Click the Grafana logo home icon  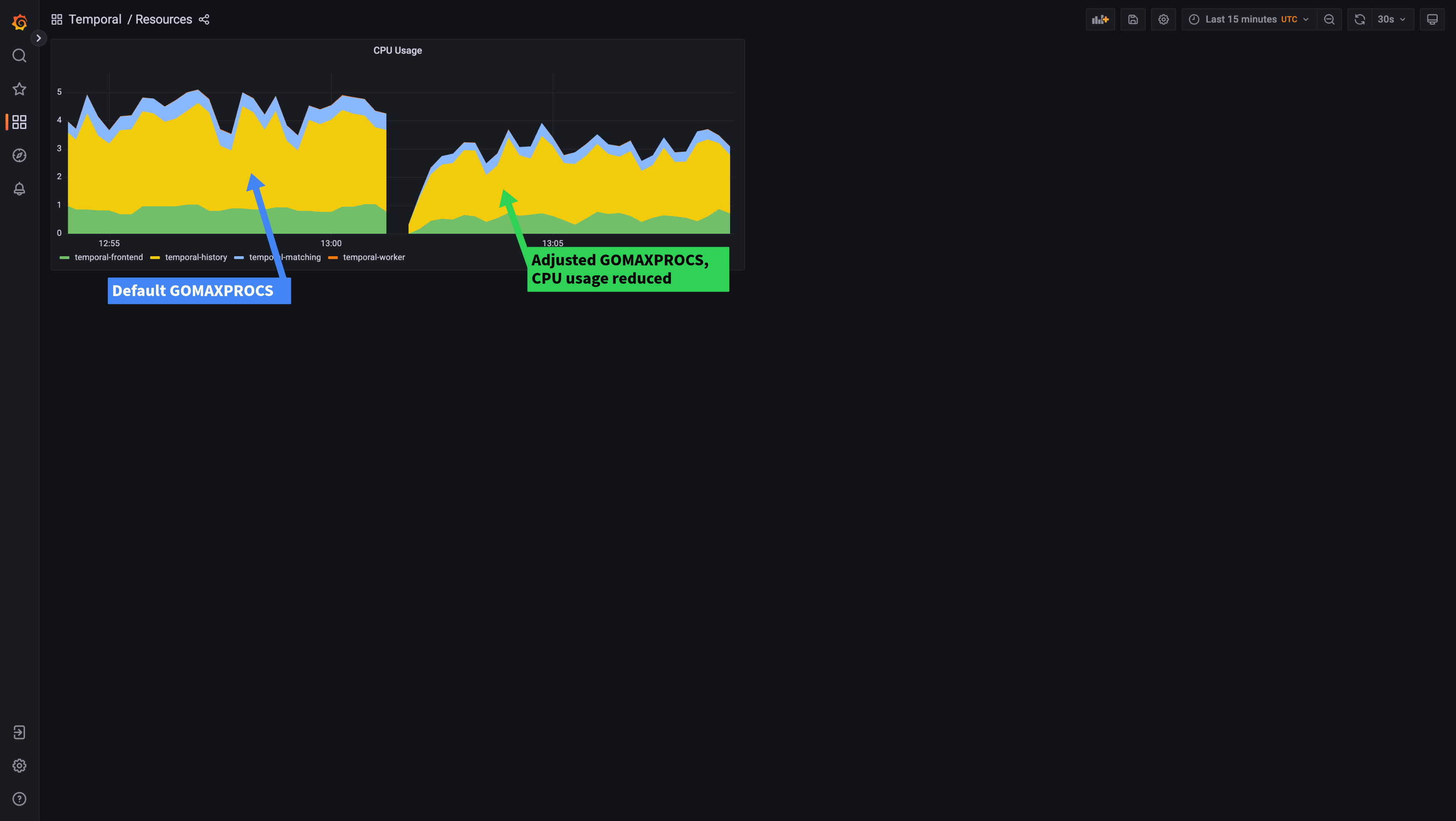click(x=19, y=22)
